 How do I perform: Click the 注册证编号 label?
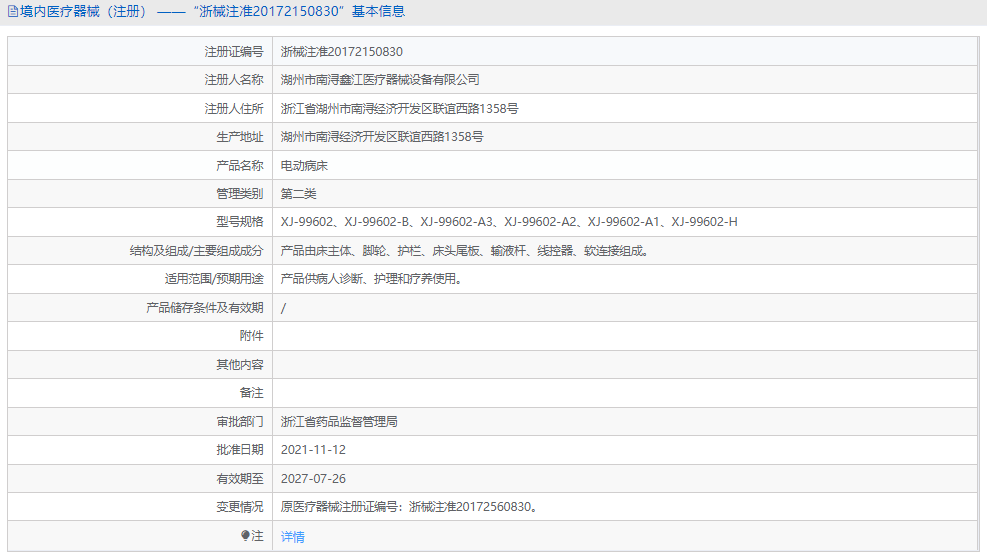pos(234,52)
